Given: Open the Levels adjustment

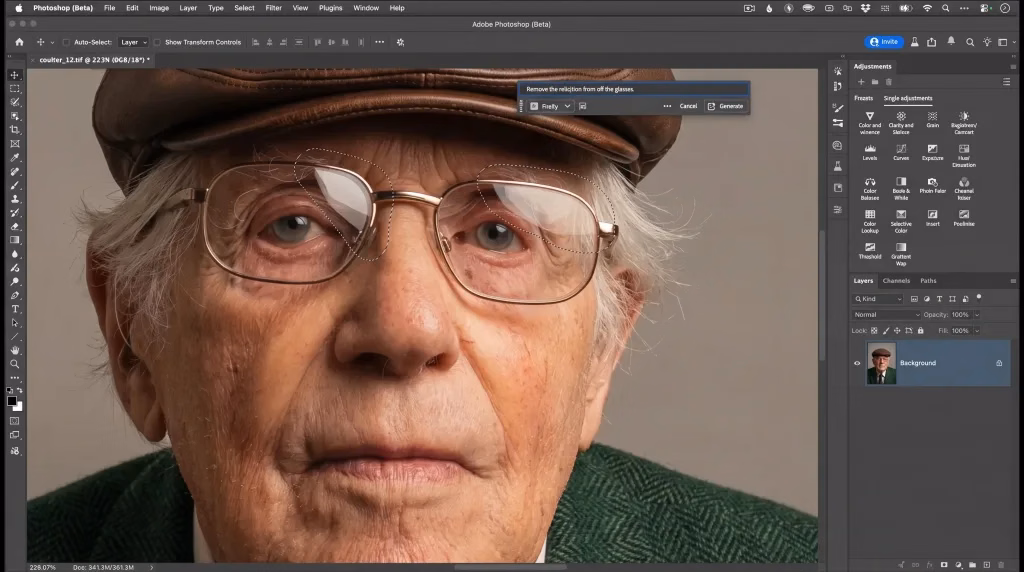Looking at the screenshot, I should click(x=870, y=152).
